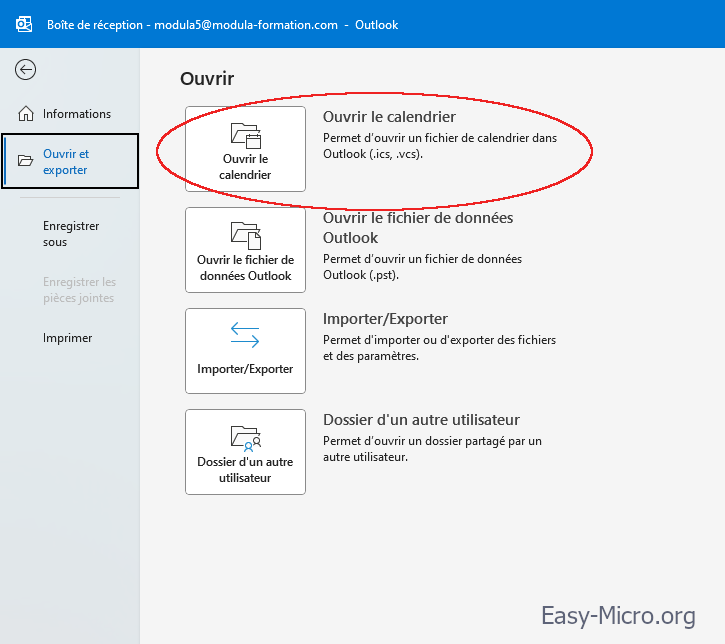Image resolution: width=725 pixels, height=644 pixels.
Task: Click the Boîte de réception window title
Action: point(222,25)
